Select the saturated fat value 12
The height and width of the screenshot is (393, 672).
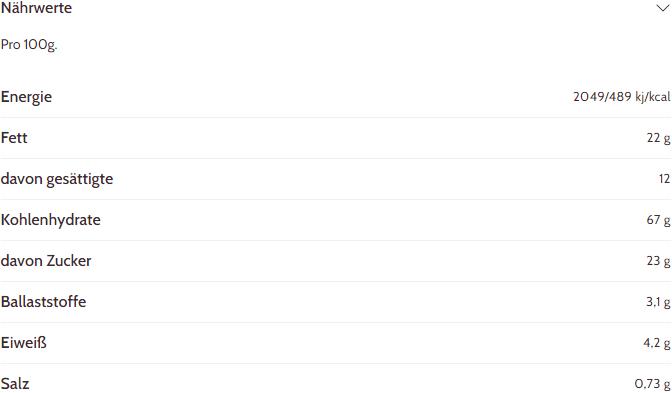pos(664,179)
